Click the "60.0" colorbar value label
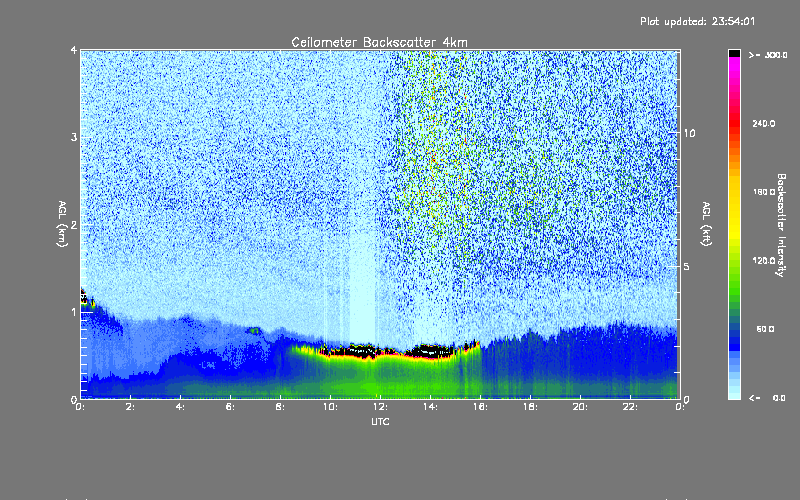The width and height of the screenshot is (800, 500). tap(765, 330)
